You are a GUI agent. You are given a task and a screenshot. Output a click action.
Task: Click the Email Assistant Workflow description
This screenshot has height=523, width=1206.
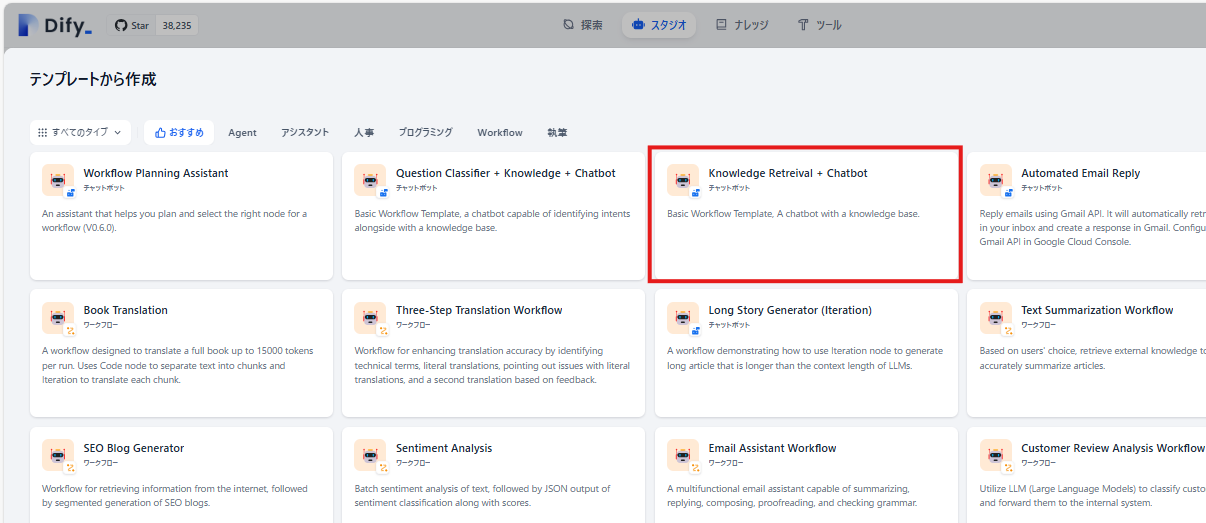point(792,496)
